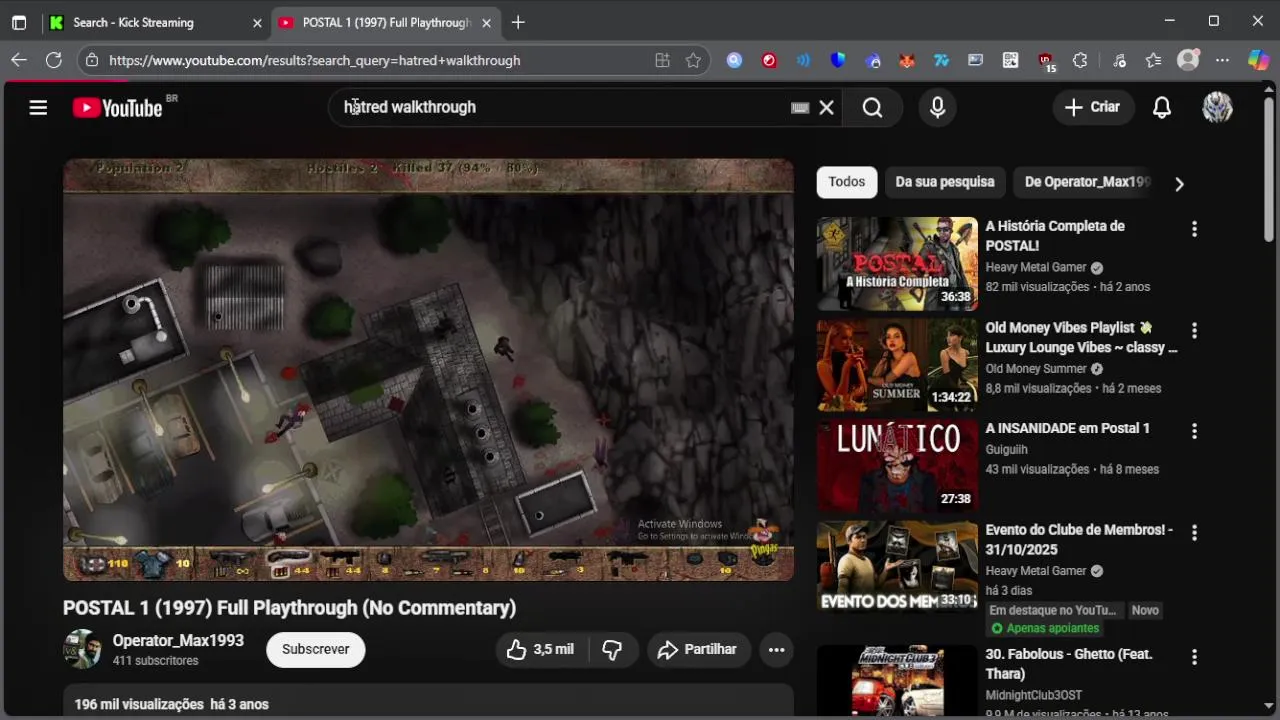Open the Midnight Club 3 thumbnail
This screenshot has width=1280, height=720.
[x=897, y=680]
